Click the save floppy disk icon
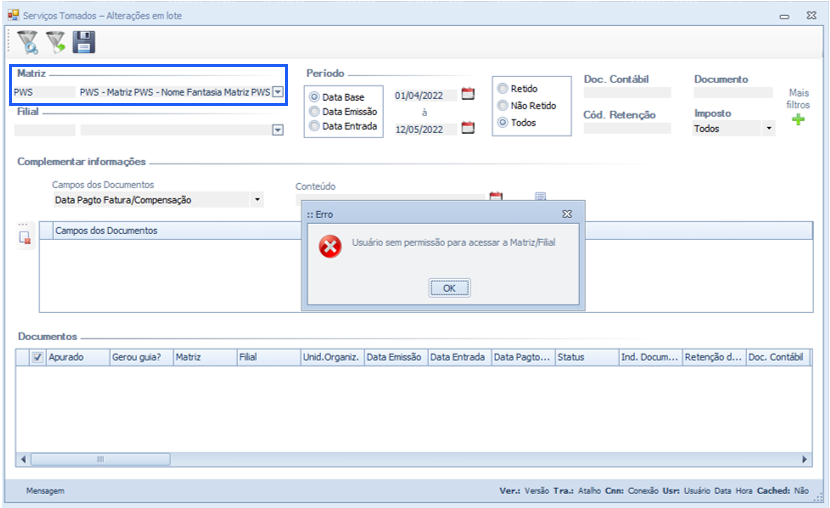This screenshot has height=508, width=830. 84,42
